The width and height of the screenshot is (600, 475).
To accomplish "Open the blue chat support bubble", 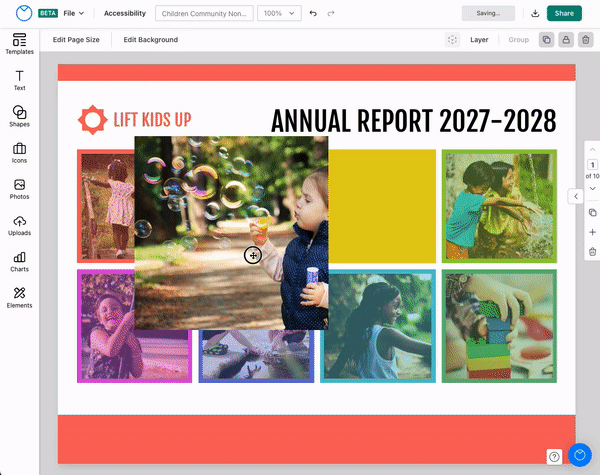I will coord(580,455).
